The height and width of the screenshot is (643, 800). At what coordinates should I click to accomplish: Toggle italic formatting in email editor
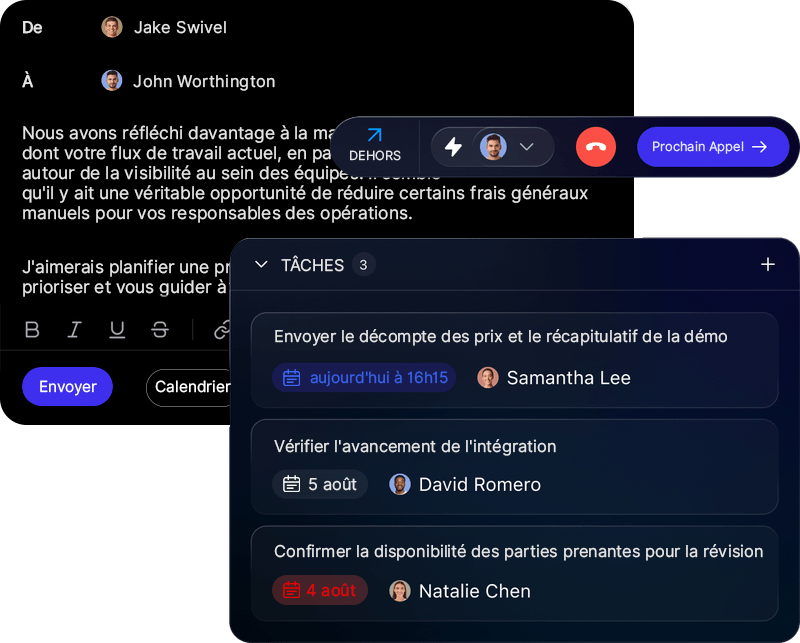coord(74,330)
